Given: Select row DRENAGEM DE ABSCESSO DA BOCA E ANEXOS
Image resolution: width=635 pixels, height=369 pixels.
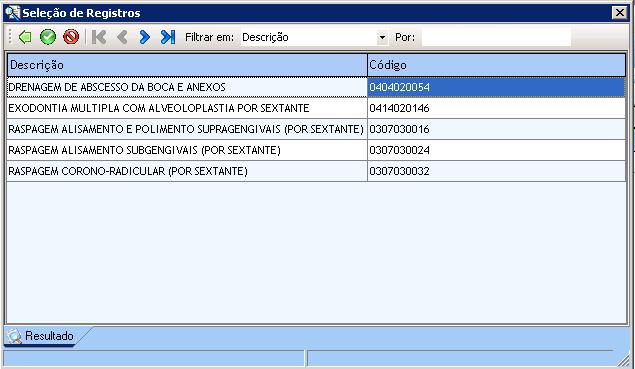Looking at the screenshot, I should pos(187,87).
